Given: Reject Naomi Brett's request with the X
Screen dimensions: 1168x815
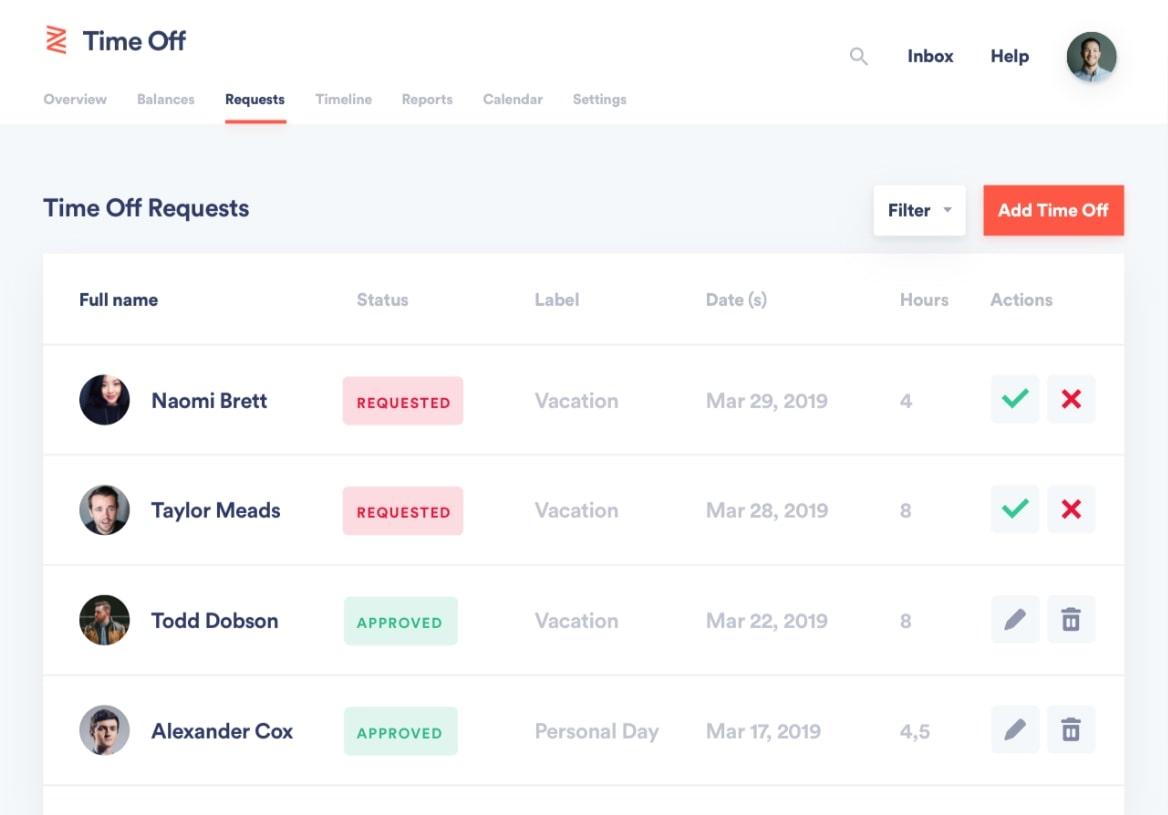Looking at the screenshot, I should click(1071, 400).
